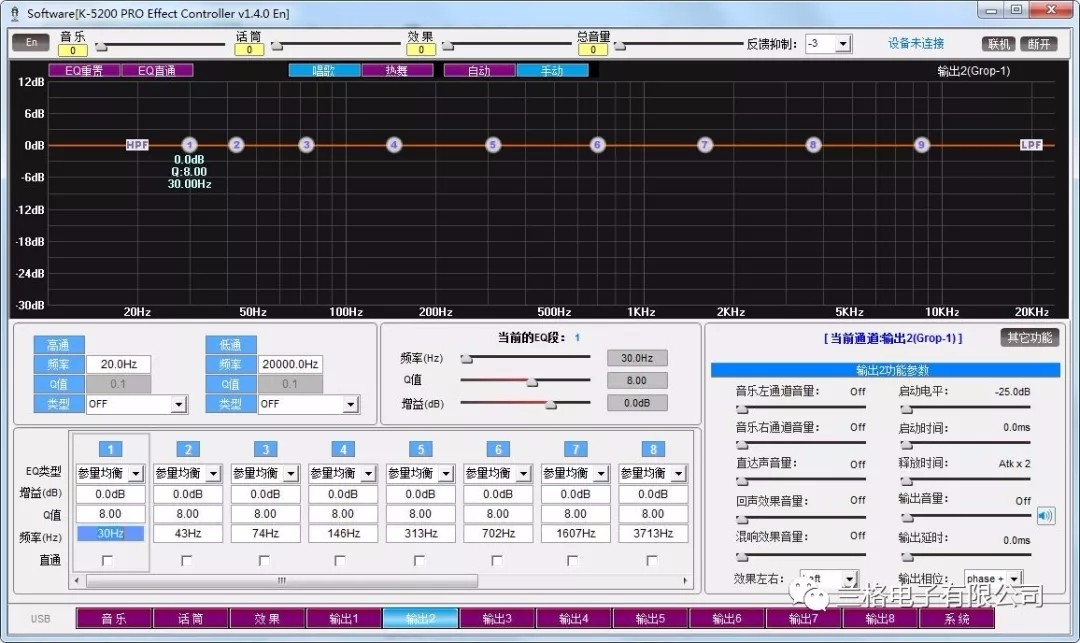Select EQ band number 3 button
This screenshot has height=643, width=1080.
click(265, 449)
